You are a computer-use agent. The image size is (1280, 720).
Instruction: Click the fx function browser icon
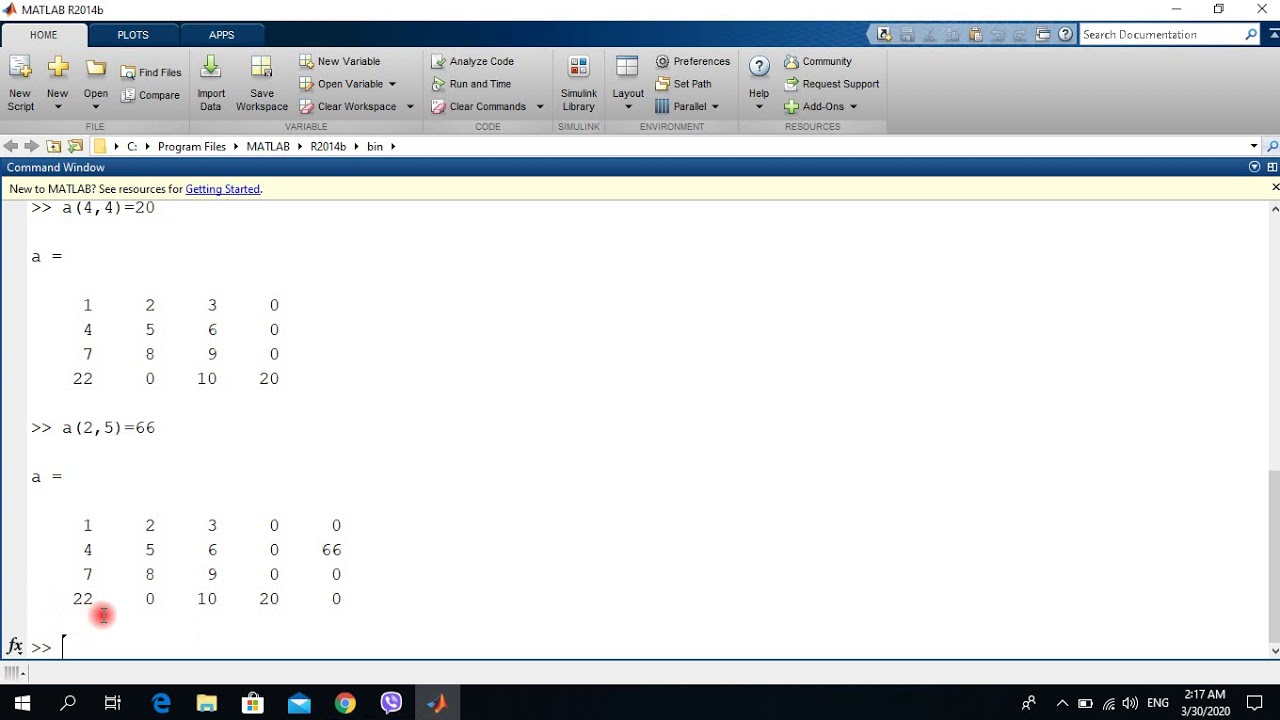click(14, 646)
